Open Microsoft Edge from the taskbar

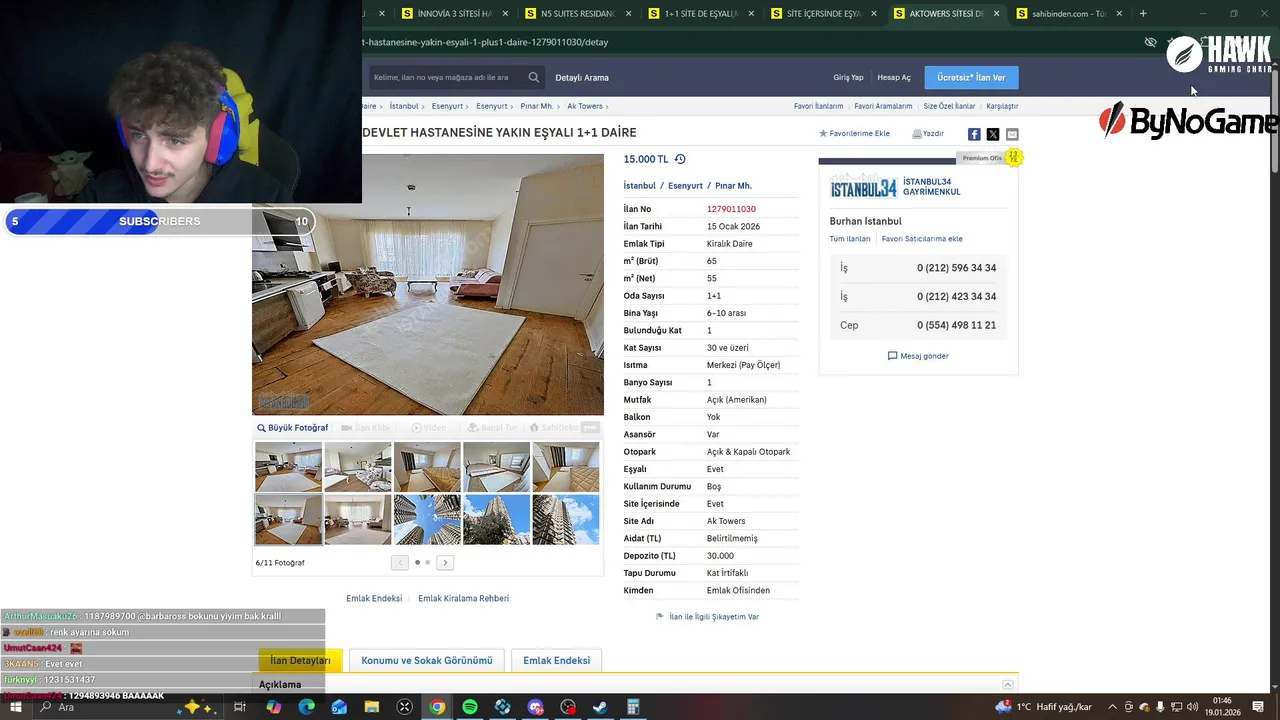tap(306, 707)
